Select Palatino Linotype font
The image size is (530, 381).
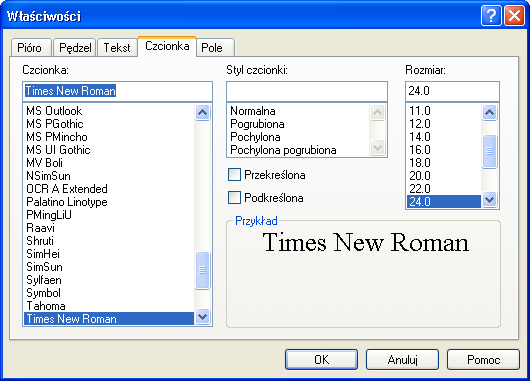point(109,202)
